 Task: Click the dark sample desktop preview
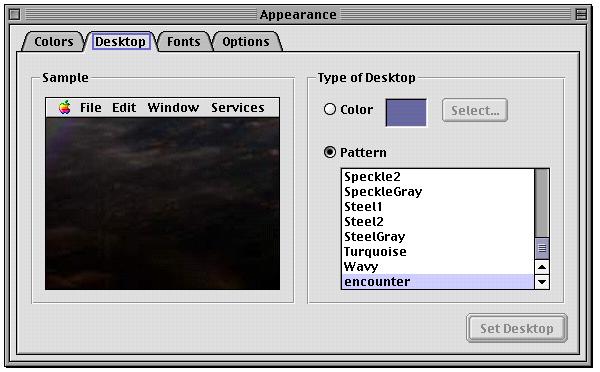(x=163, y=204)
